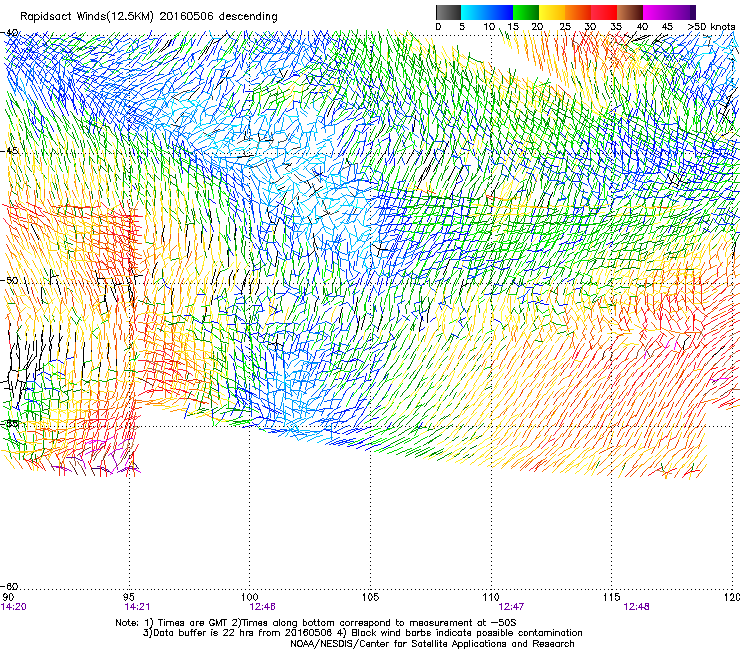The width and height of the screenshot is (740, 650).
Task: Click the Rapidscat Winds(12.5KM) title text
Action: (x=149, y=17)
